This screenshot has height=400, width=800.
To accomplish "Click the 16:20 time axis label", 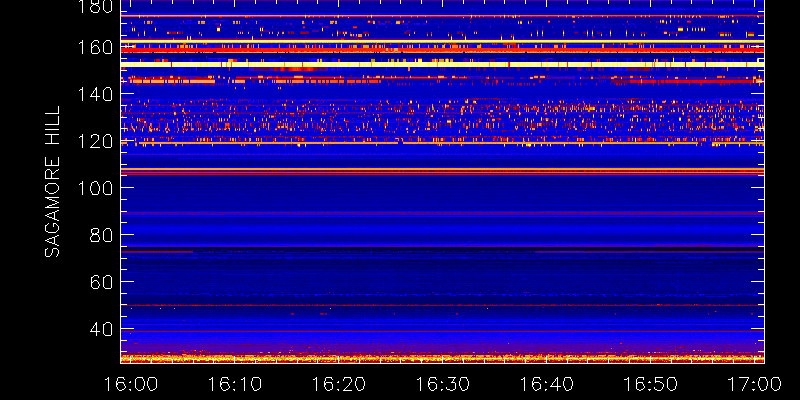I will (340, 384).
